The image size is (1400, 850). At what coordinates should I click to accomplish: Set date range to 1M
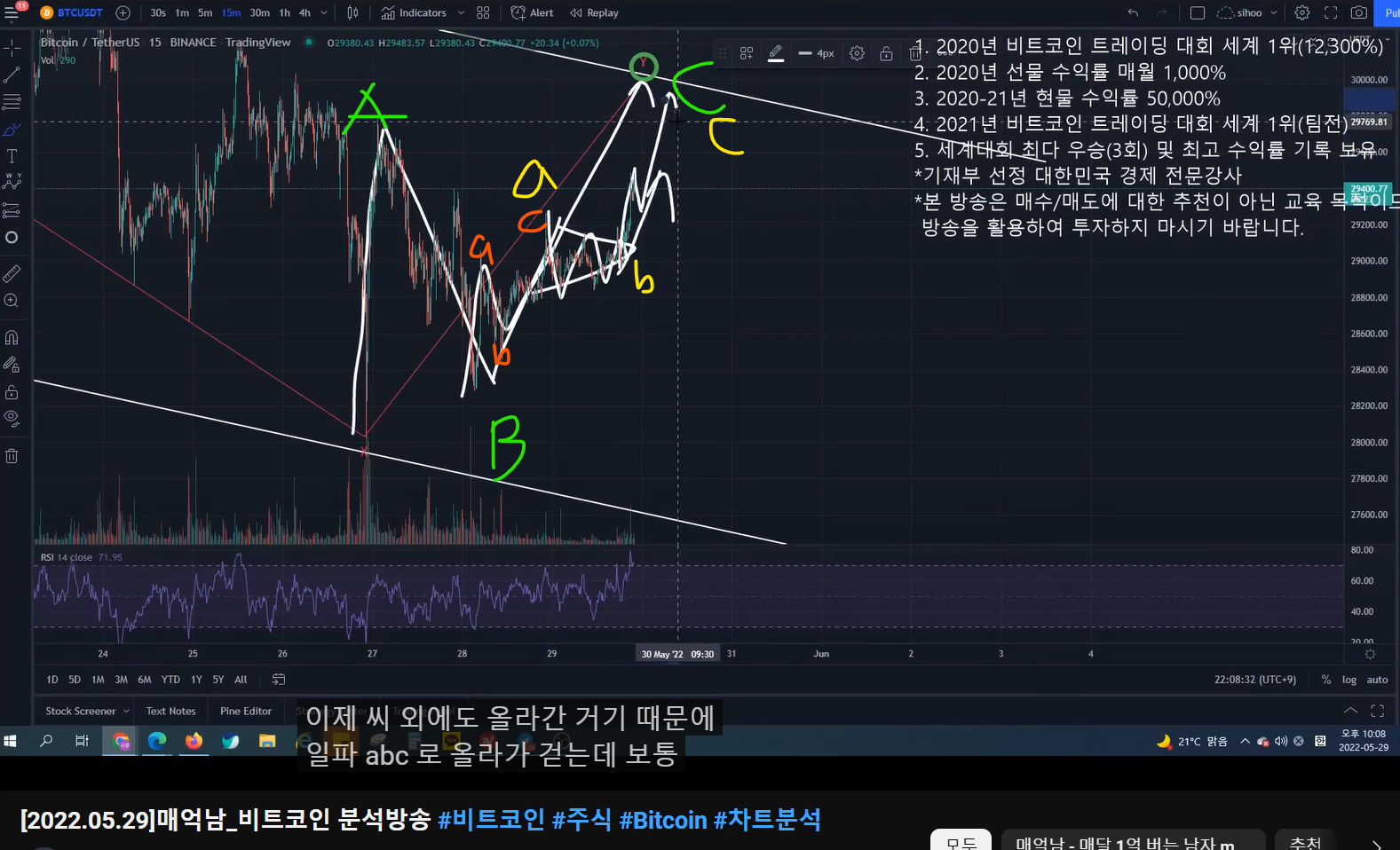98,680
